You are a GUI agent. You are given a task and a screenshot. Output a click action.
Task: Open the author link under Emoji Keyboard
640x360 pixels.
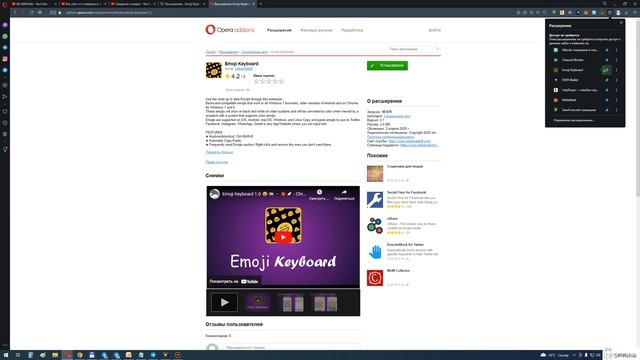pyautogui.click(x=243, y=69)
